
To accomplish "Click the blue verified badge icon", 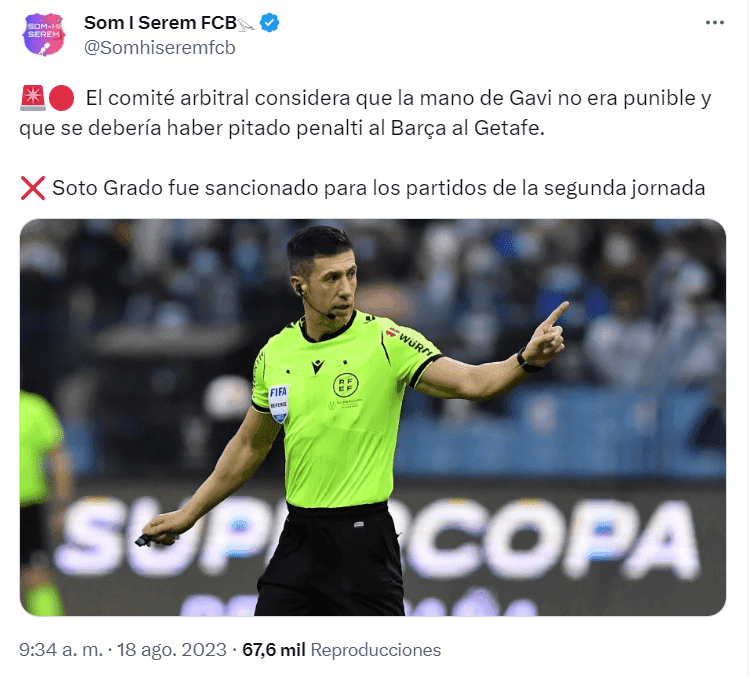I will click(269, 22).
